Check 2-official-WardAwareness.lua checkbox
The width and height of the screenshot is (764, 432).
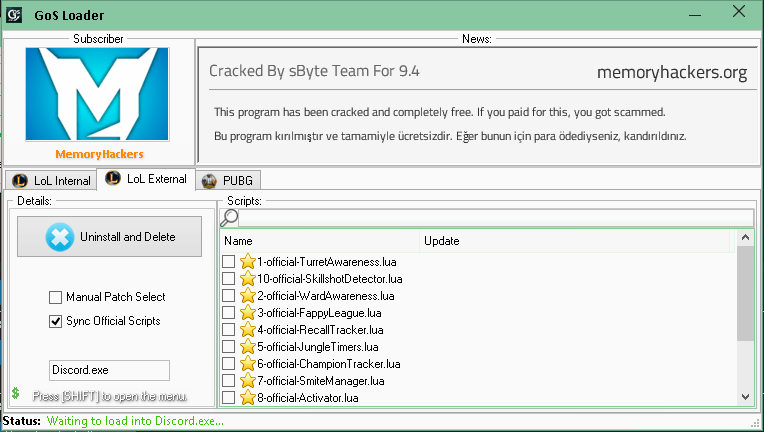pyautogui.click(x=229, y=296)
